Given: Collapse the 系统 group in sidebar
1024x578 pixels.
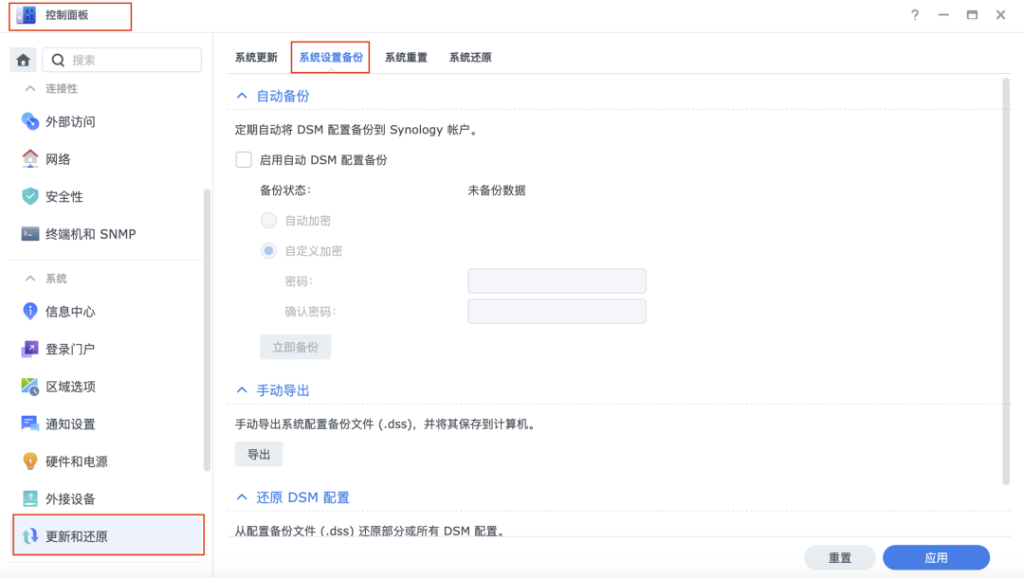Looking at the screenshot, I should 30,278.
